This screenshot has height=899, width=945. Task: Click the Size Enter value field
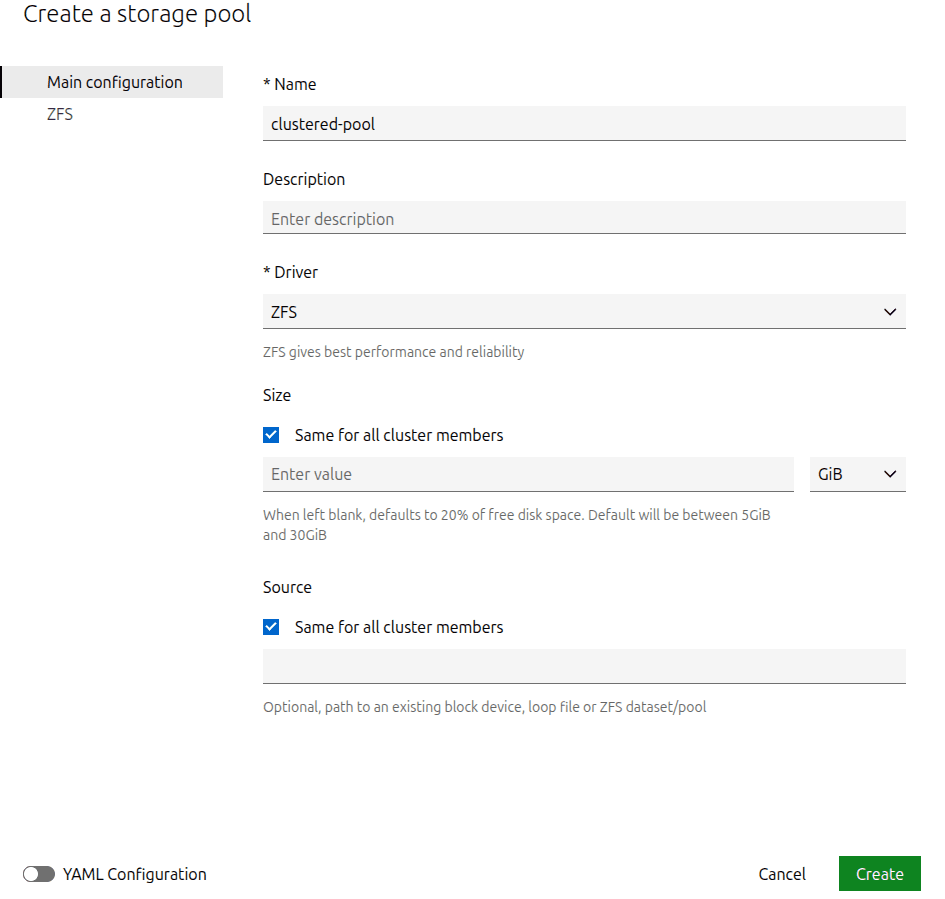coord(527,474)
